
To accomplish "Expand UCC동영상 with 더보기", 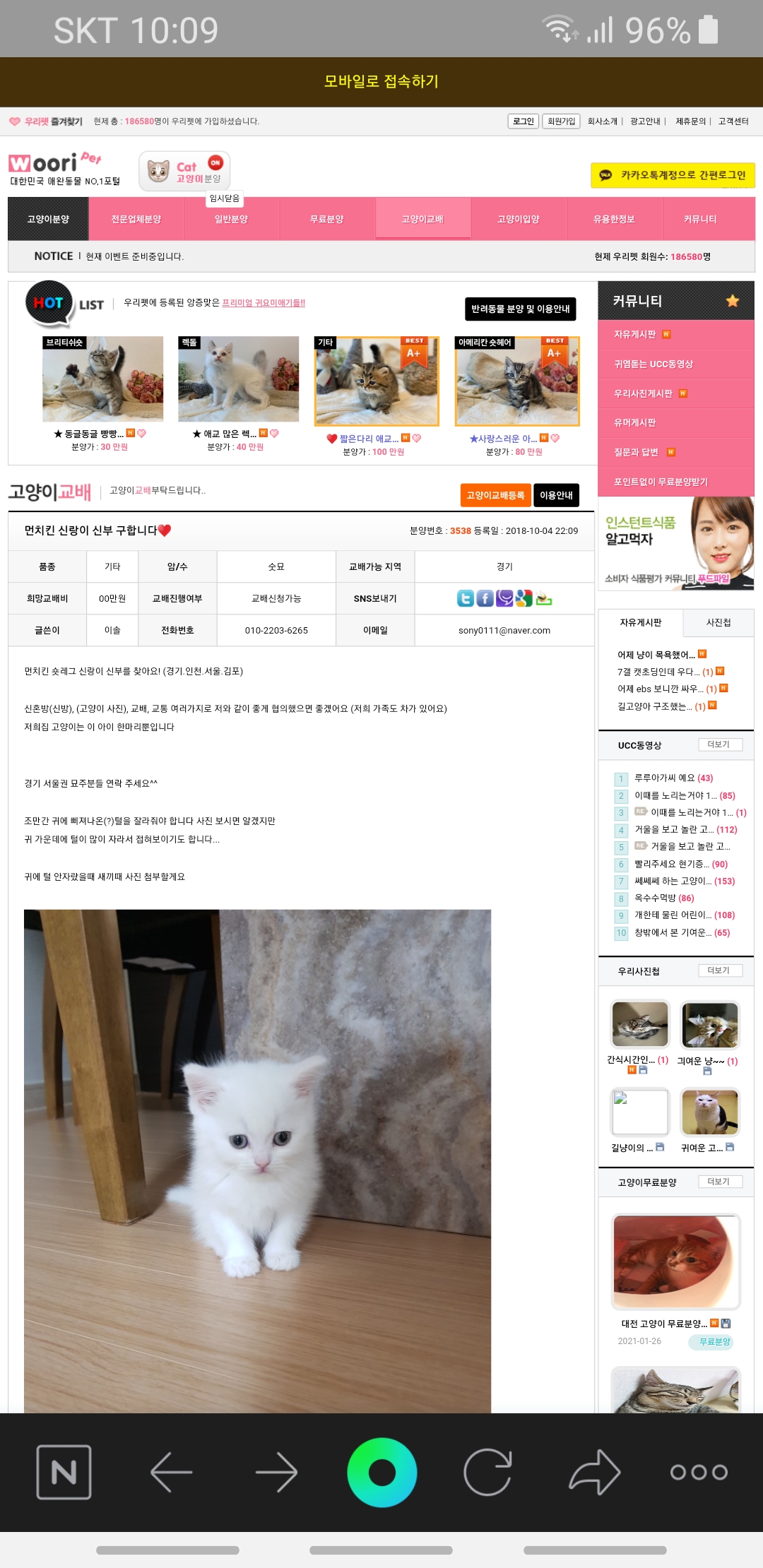I will pos(720,744).
